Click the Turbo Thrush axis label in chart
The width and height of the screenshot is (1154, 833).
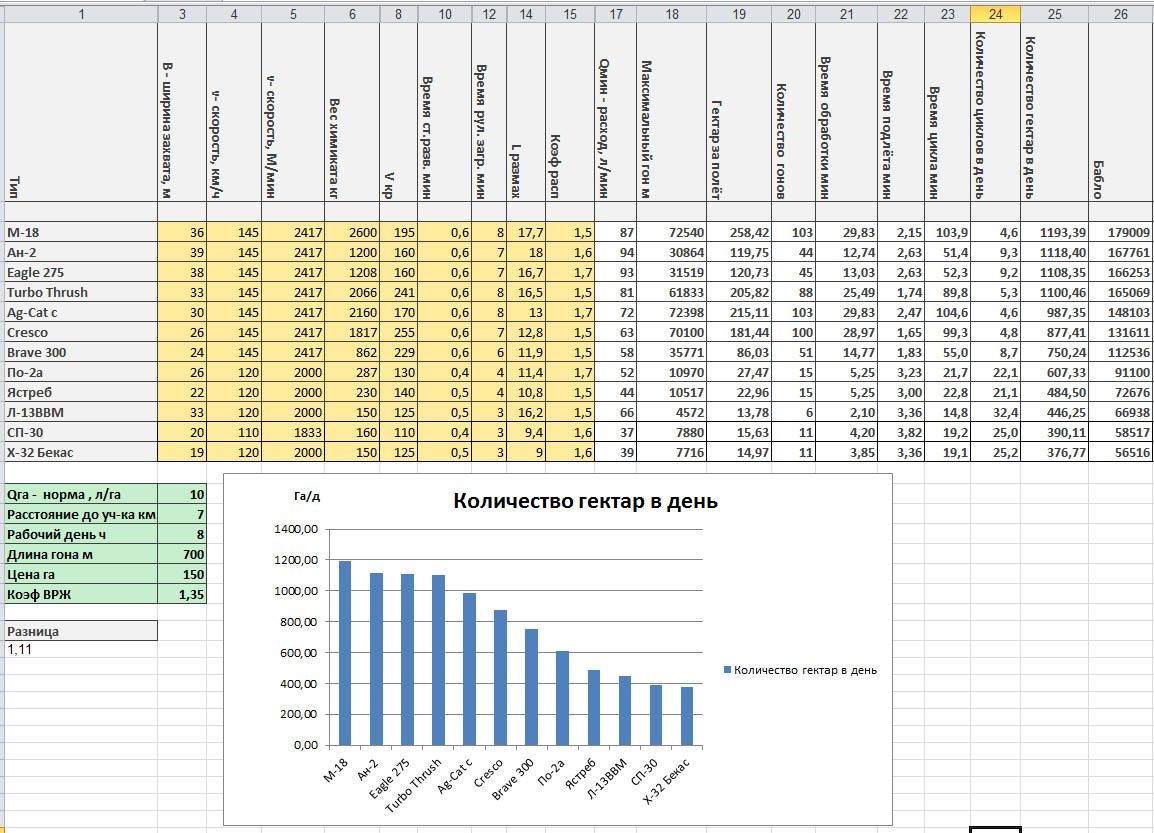[x=414, y=786]
